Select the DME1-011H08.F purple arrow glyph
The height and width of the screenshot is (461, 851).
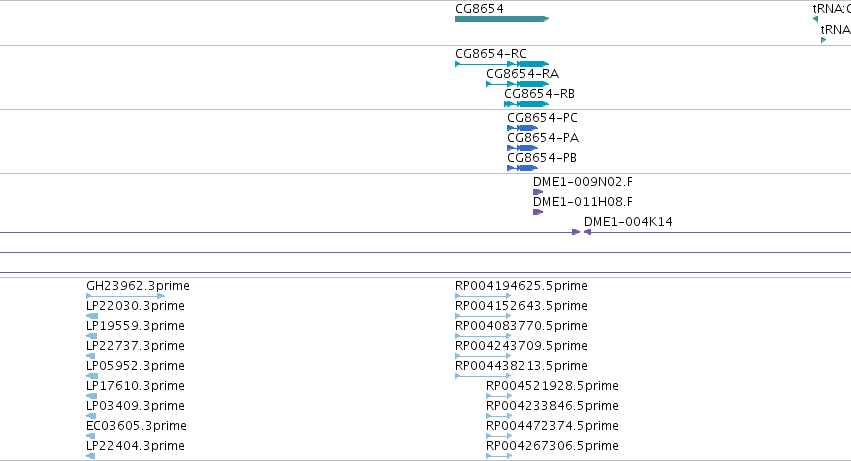pyautogui.click(x=538, y=212)
